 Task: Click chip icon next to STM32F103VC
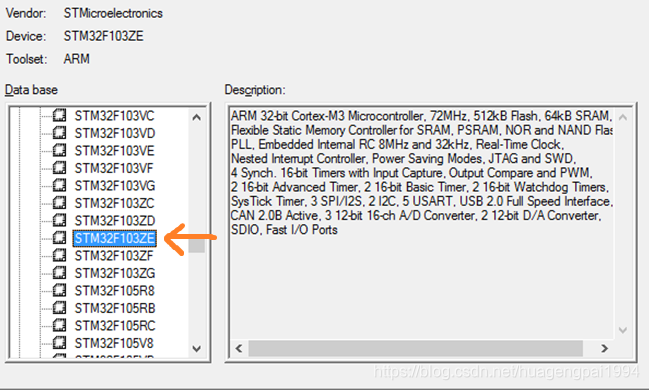(59, 116)
